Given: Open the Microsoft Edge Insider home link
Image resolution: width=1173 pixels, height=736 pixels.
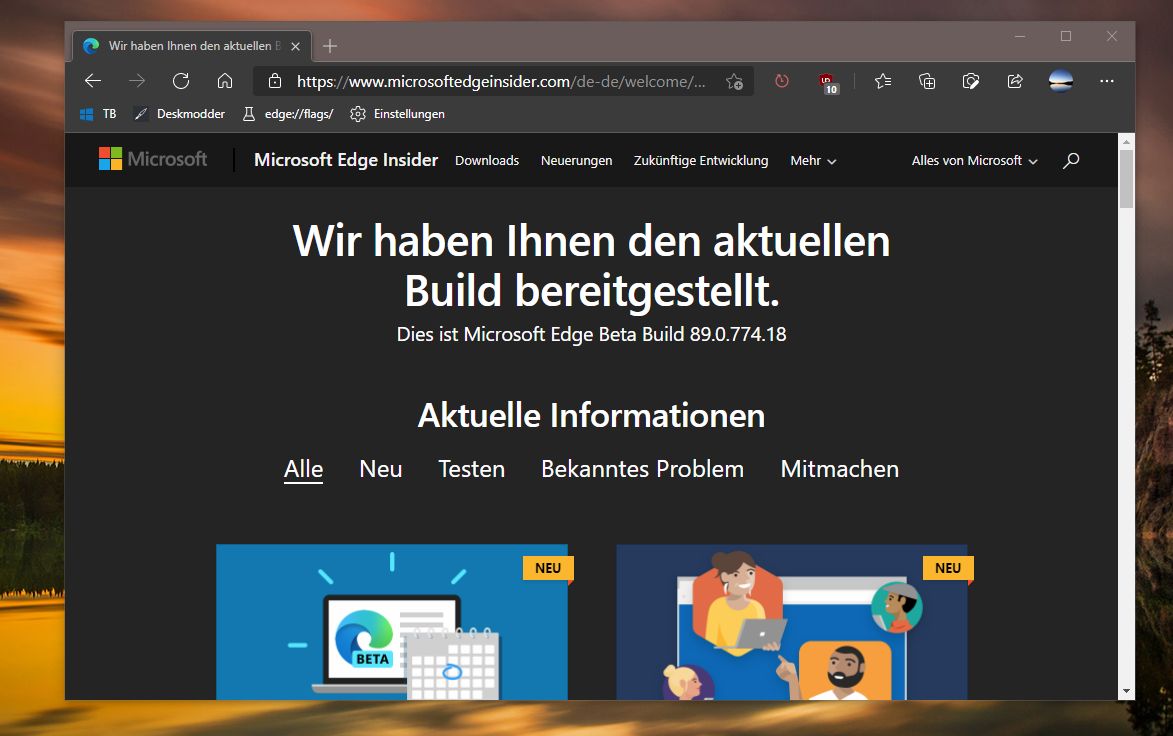Looking at the screenshot, I should pyautogui.click(x=346, y=160).
